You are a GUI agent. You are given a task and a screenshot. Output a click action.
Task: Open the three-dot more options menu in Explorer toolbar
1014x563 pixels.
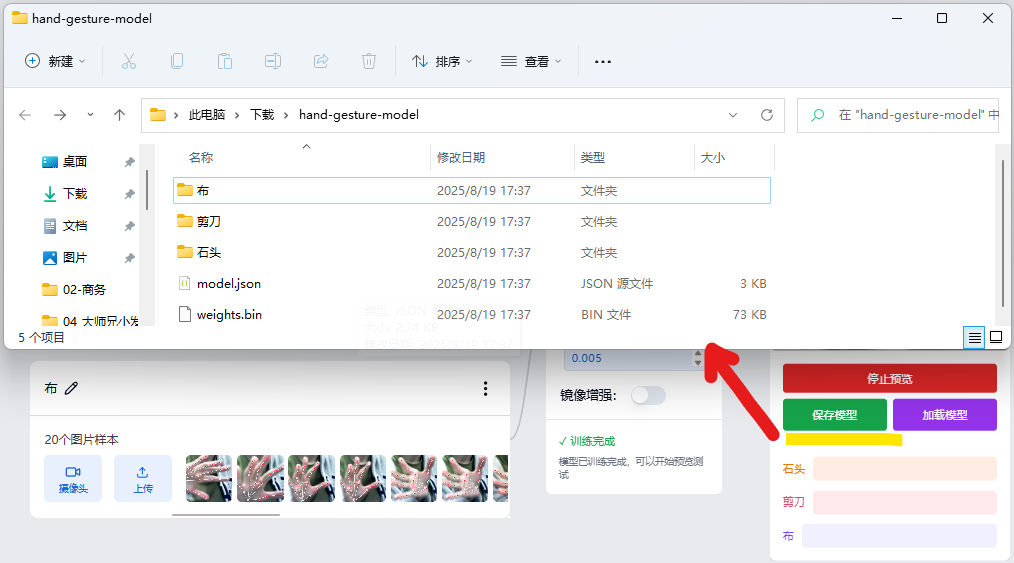tap(603, 61)
